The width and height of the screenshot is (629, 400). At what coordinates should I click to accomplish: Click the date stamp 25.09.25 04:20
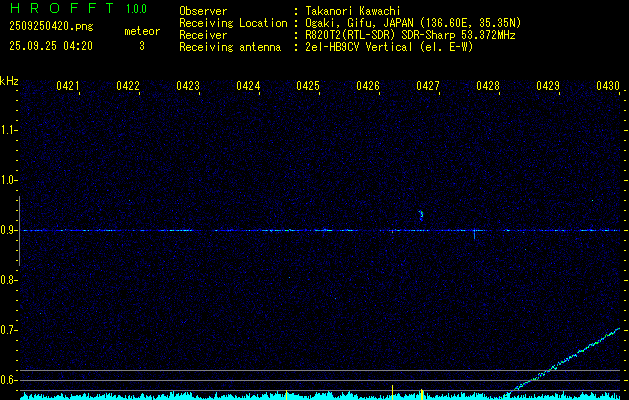click(51, 46)
